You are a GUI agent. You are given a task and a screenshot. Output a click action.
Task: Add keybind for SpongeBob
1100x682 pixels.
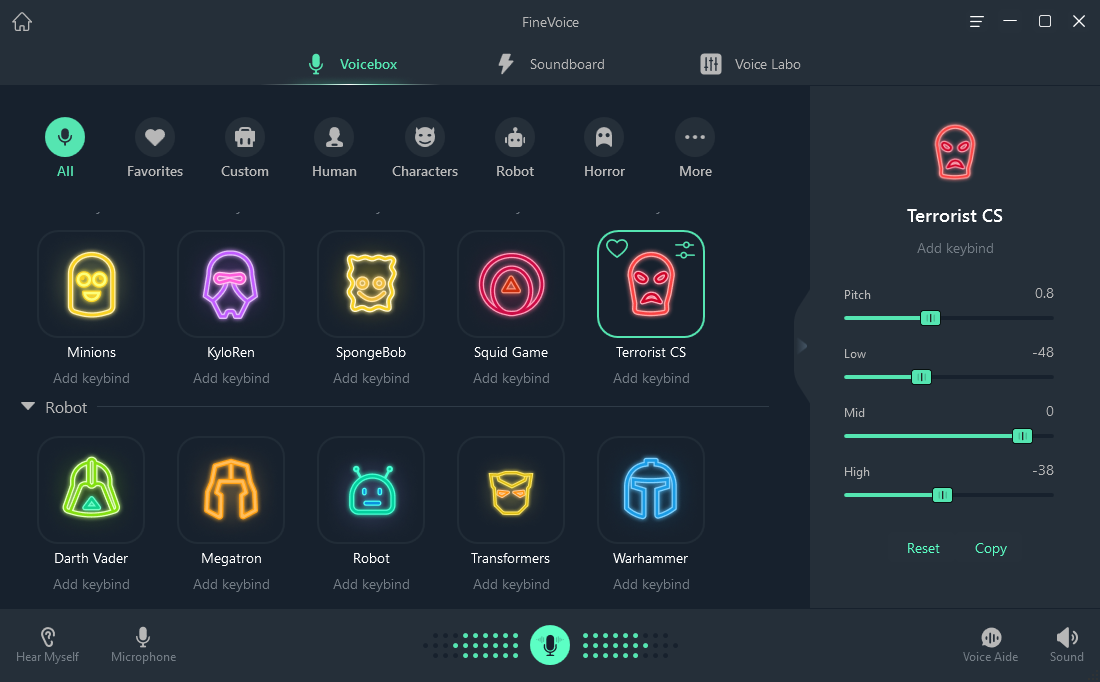(x=371, y=378)
